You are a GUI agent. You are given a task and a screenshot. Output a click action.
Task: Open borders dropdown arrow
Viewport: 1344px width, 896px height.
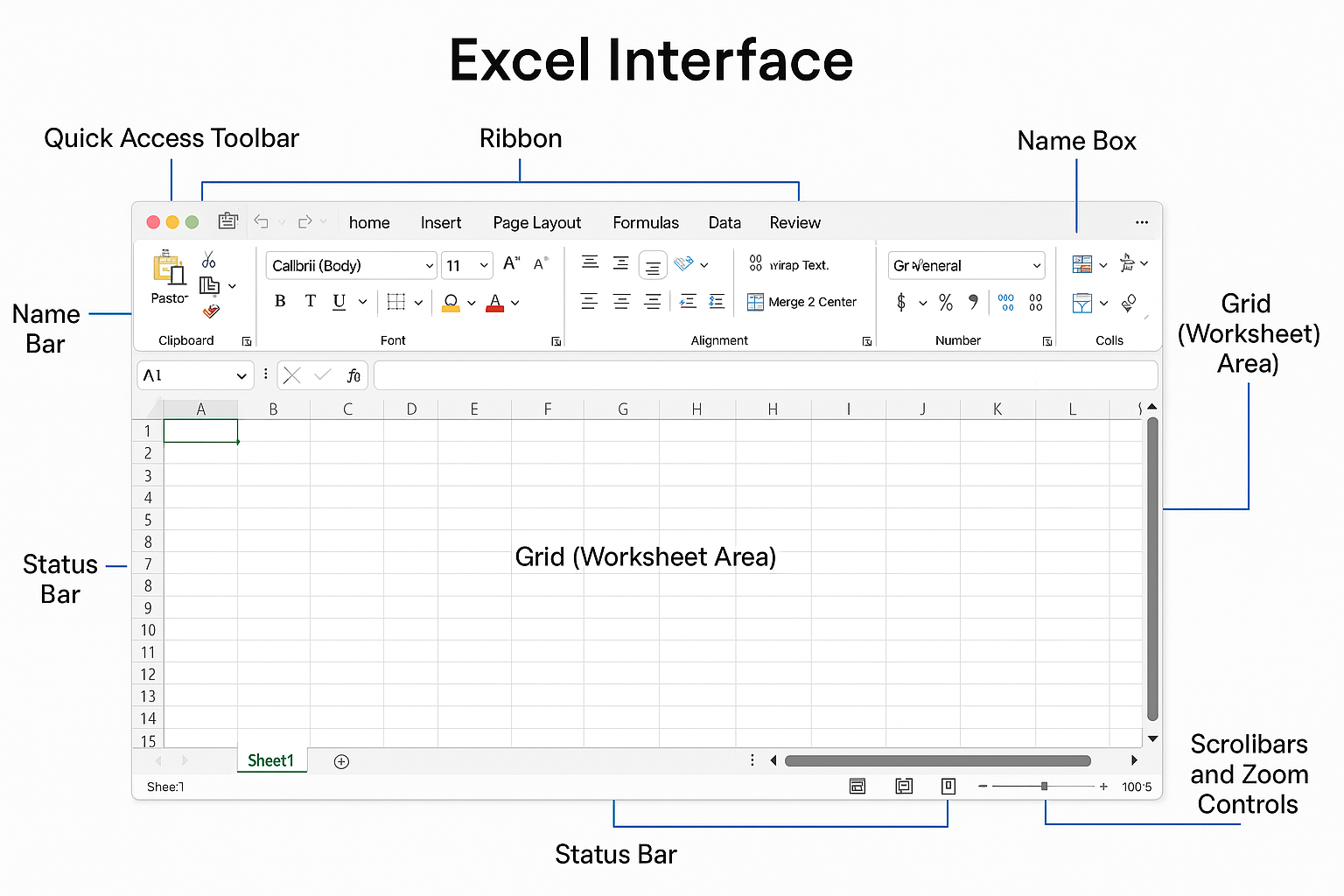[418, 303]
